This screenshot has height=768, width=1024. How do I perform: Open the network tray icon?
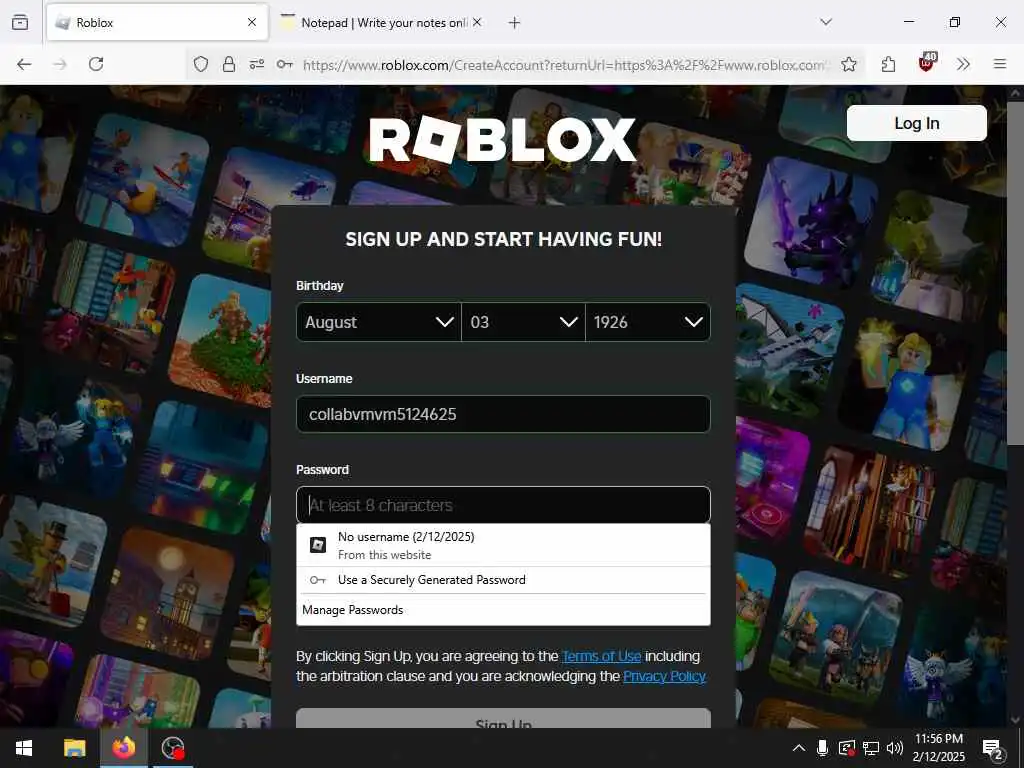coord(871,748)
